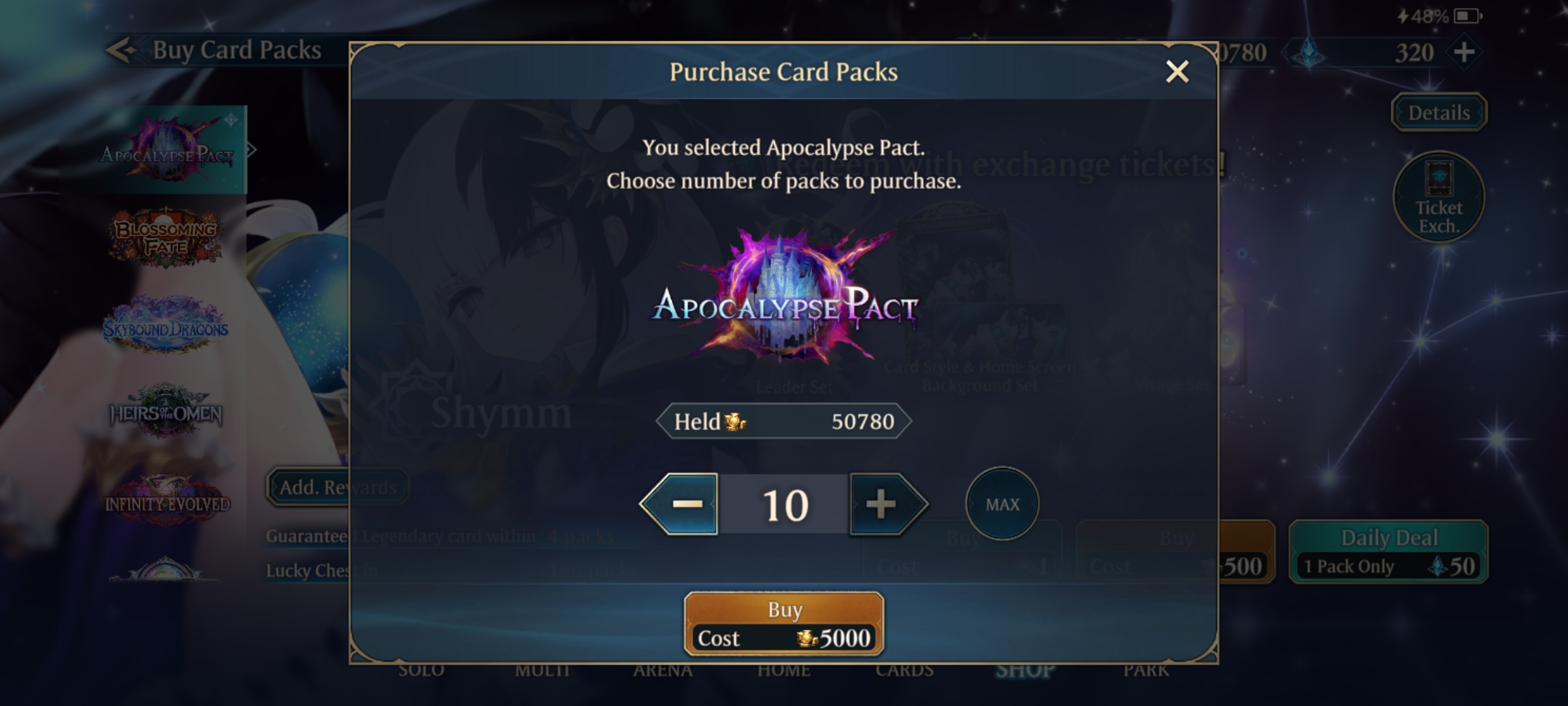
Task: Close the Purchase Card Packs dialog
Action: tap(1177, 71)
